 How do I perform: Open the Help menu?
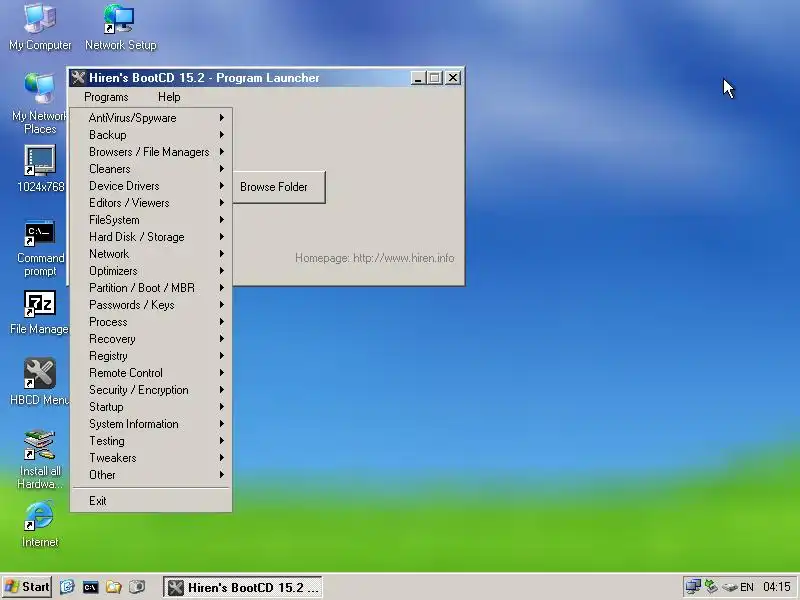click(169, 97)
